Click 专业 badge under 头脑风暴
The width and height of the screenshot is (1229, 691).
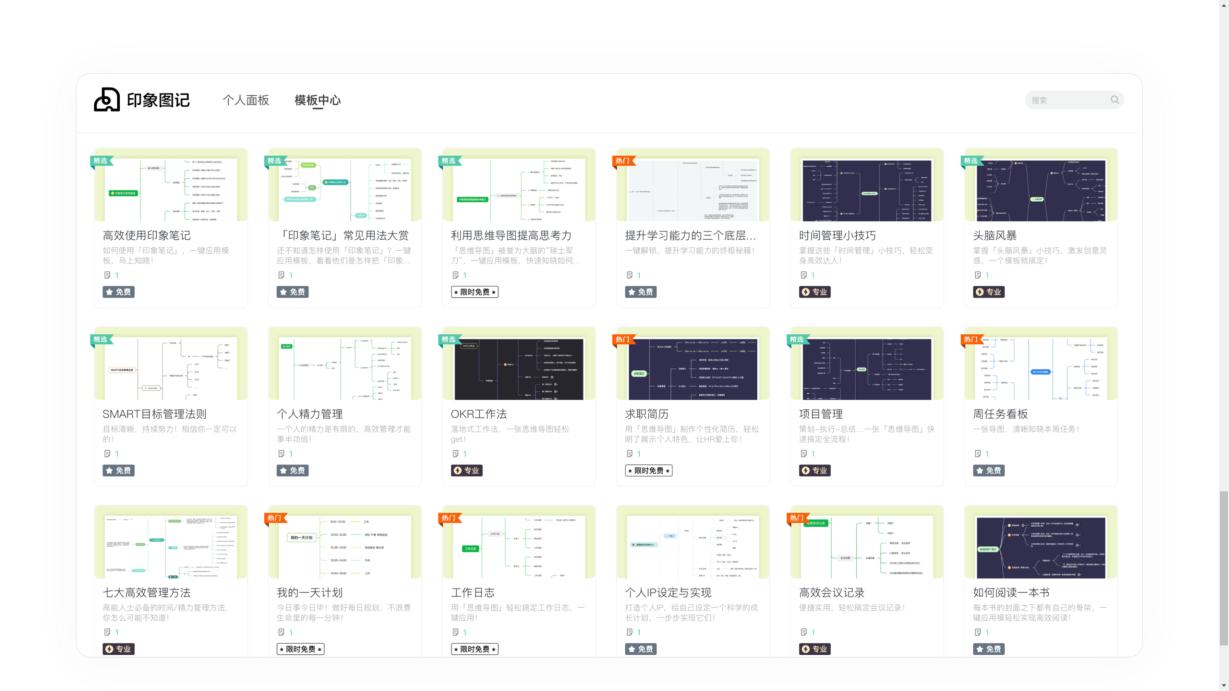tap(989, 292)
